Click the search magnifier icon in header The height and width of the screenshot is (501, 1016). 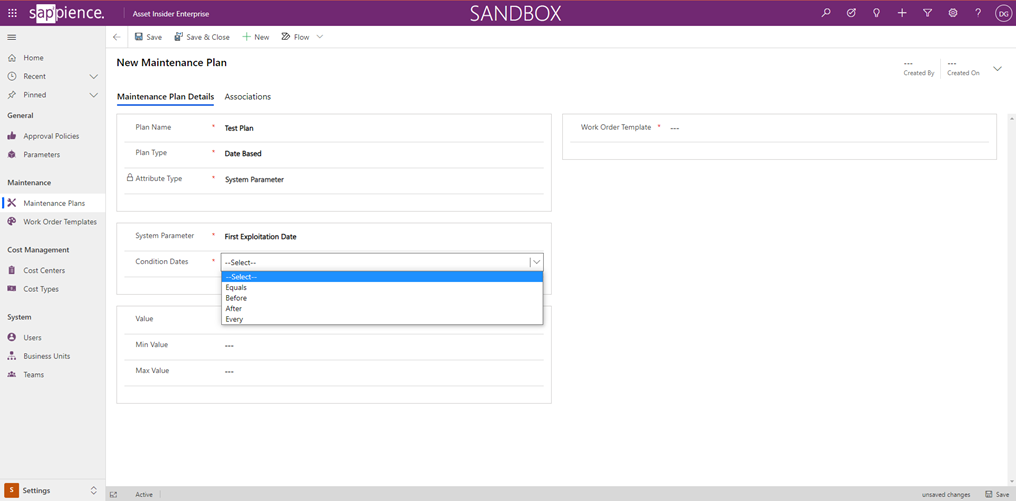click(x=826, y=13)
